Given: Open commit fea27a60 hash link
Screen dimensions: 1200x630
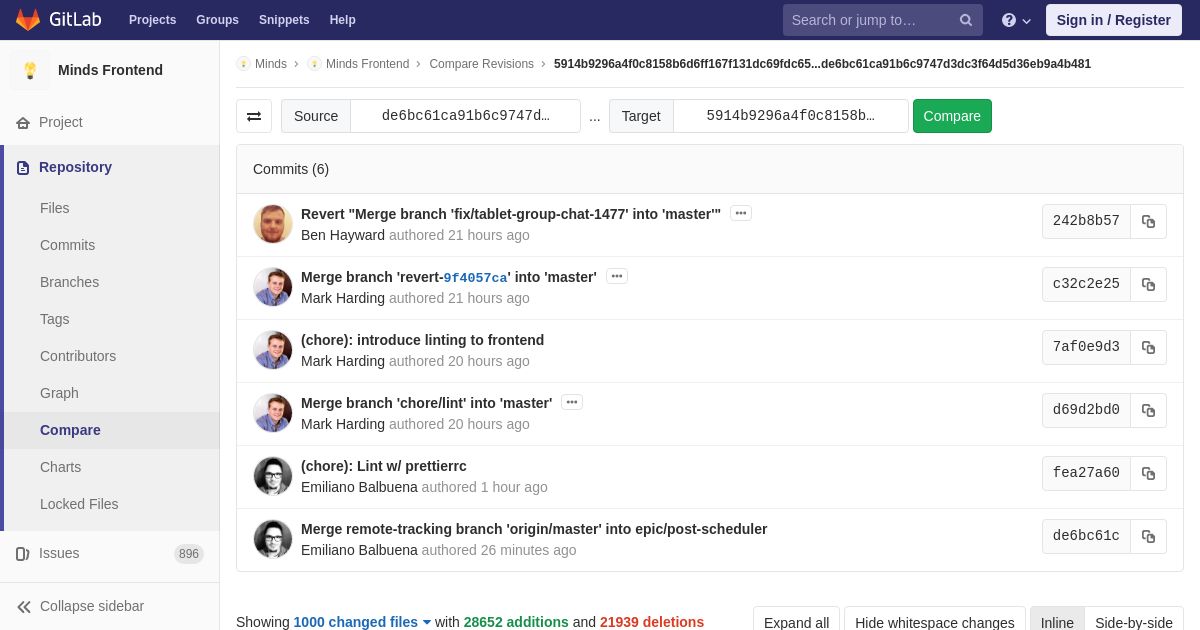Looking at the screenshot, I should click(x=1086, y=473).
